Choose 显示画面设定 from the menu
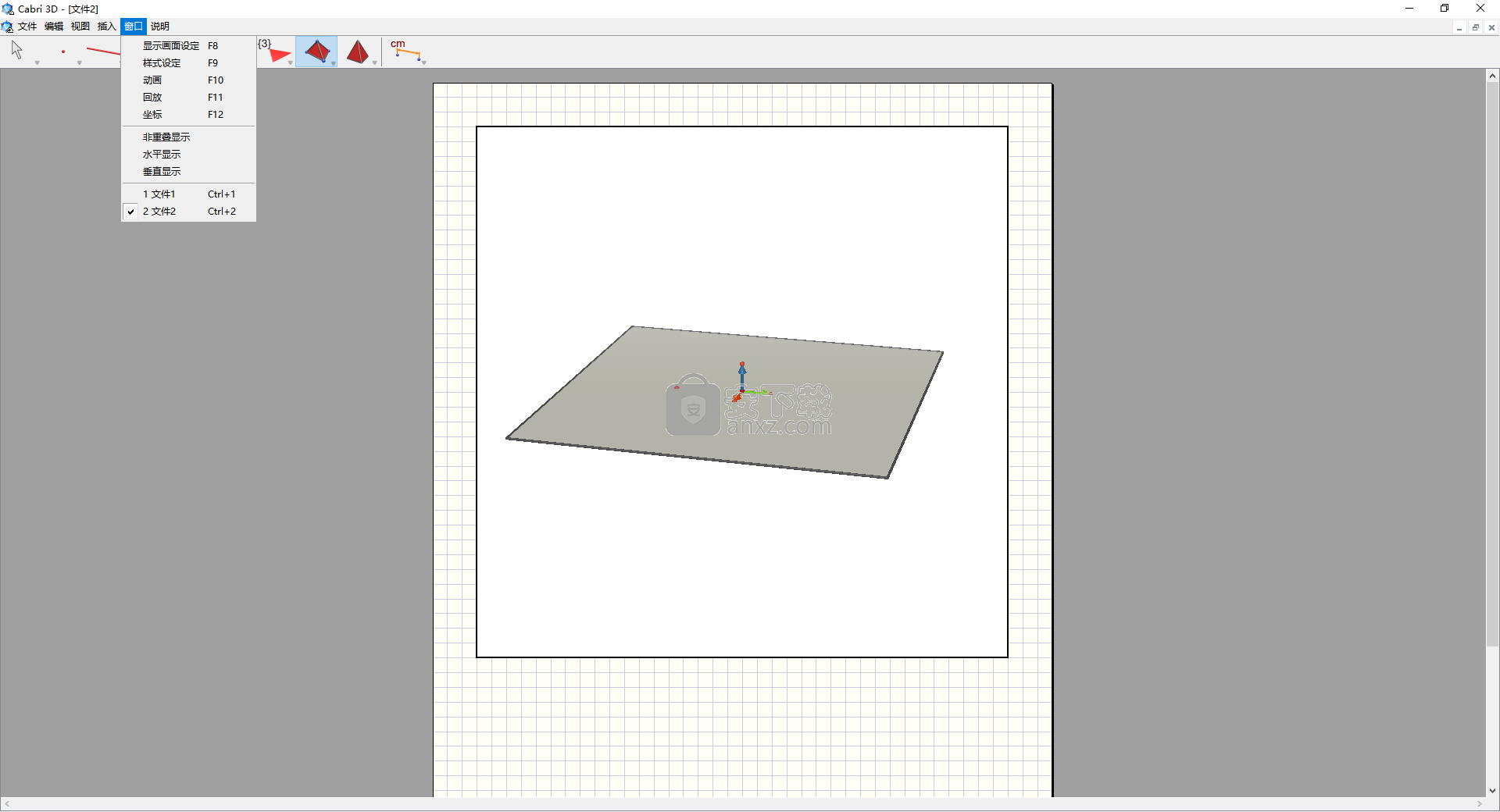The width and height of the screenshot is (1500, 812). (188, 46)
